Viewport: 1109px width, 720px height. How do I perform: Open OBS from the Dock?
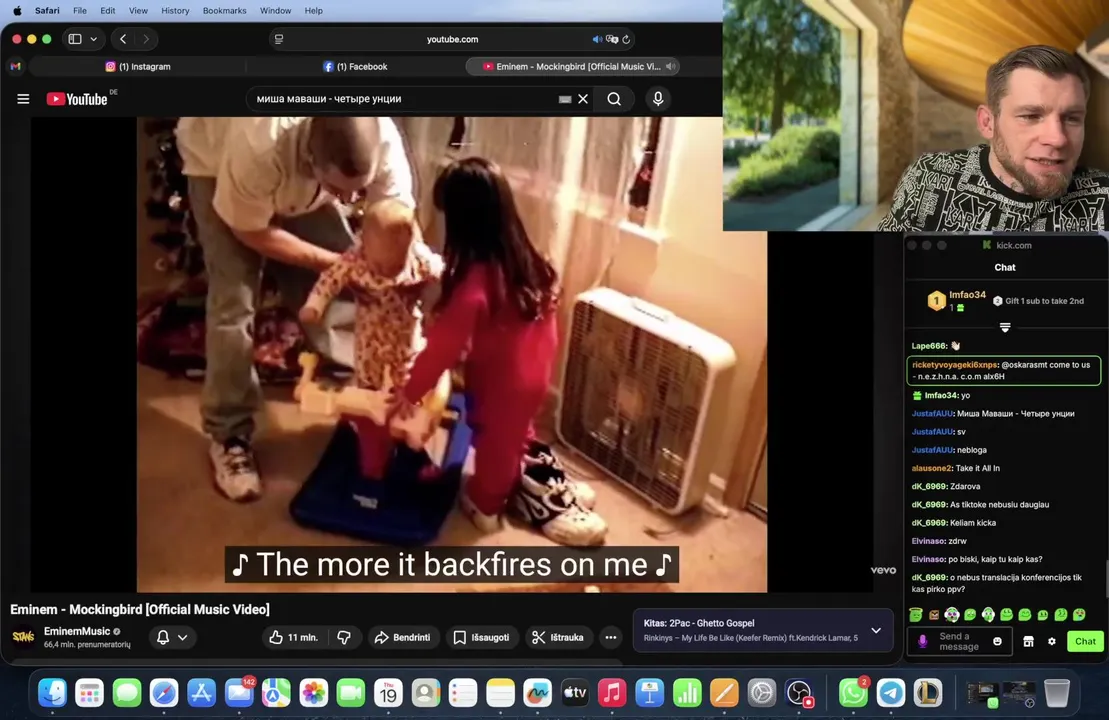[x=799, y=693]
